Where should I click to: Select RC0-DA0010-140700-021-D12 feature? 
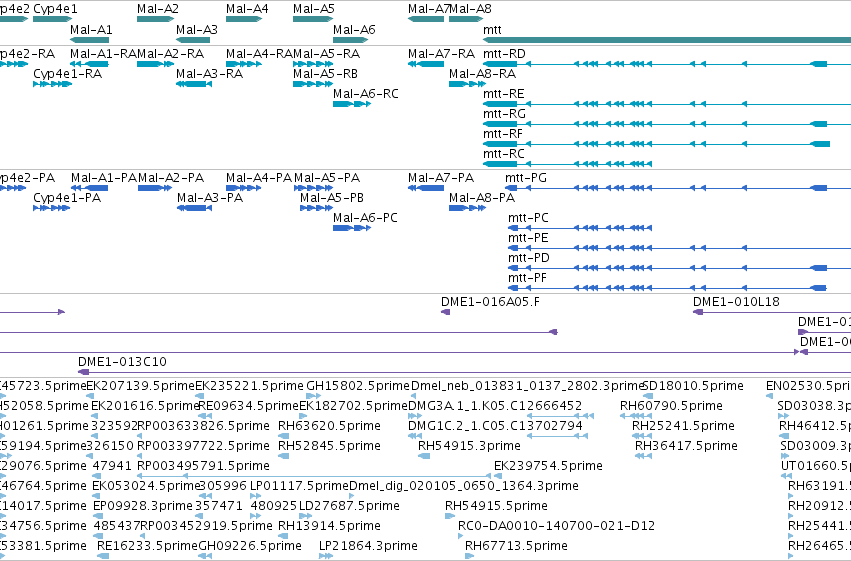[x=461, y=536]
